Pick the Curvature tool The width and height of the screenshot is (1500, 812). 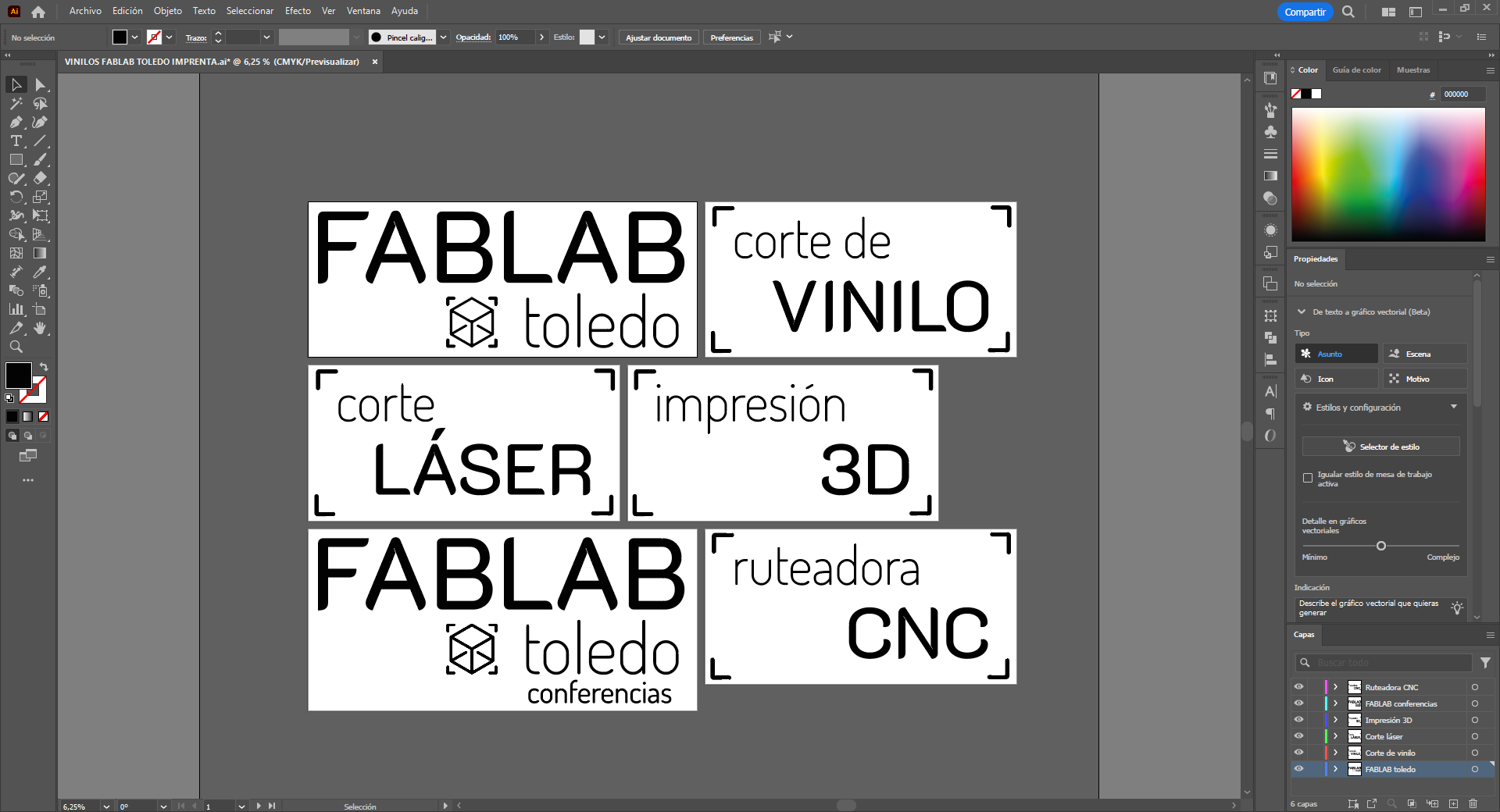(x=41, y=122)
